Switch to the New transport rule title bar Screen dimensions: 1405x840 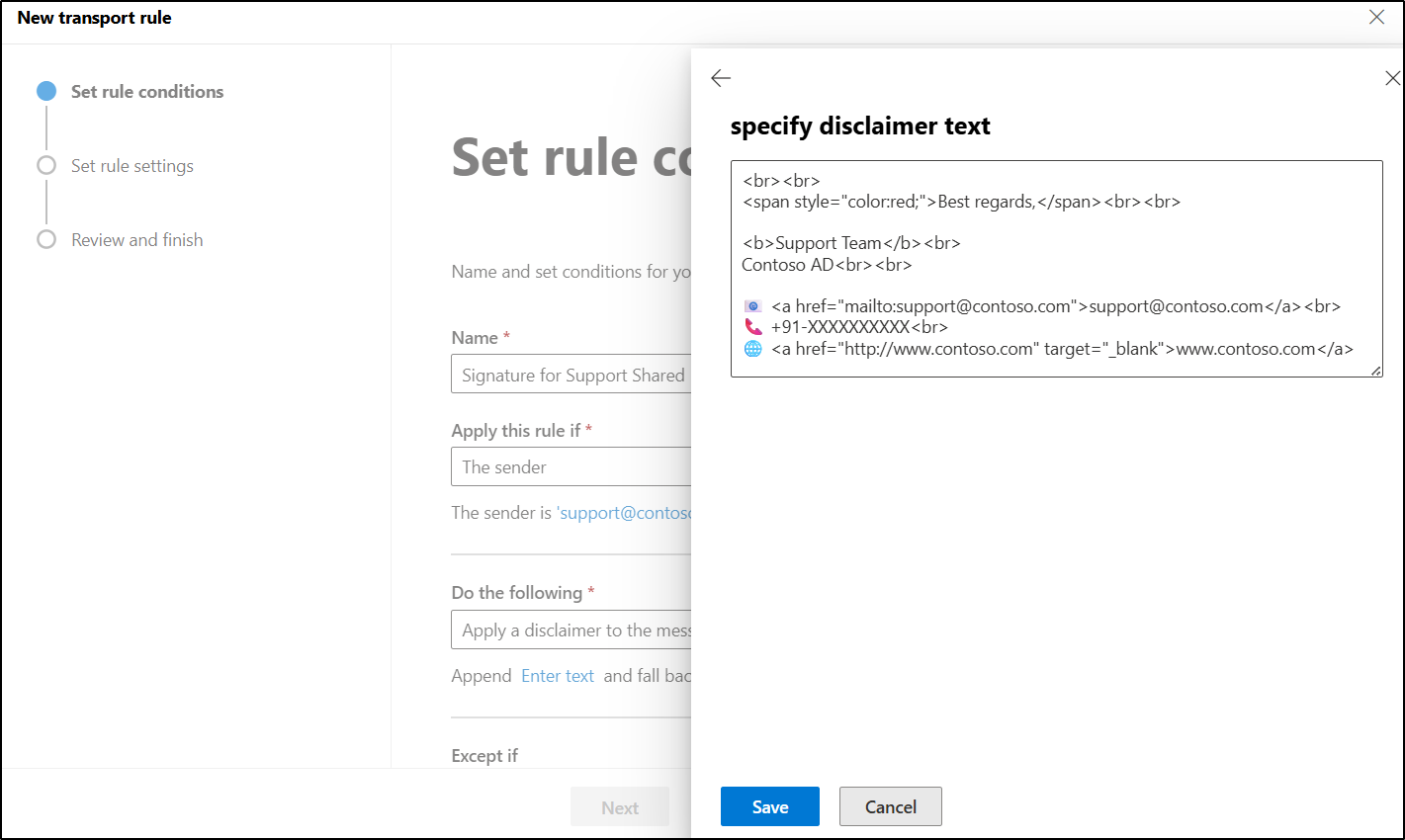[94, 17]
